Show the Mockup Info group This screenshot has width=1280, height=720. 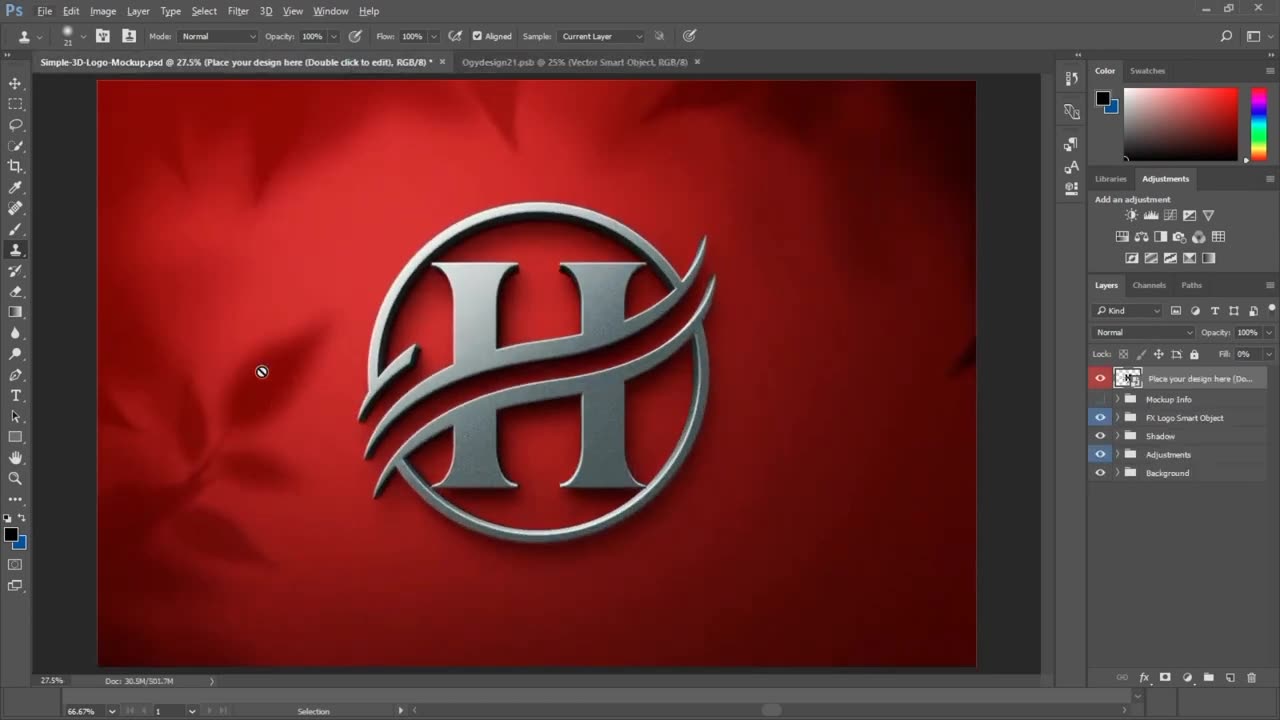[x=1100, y=399]
